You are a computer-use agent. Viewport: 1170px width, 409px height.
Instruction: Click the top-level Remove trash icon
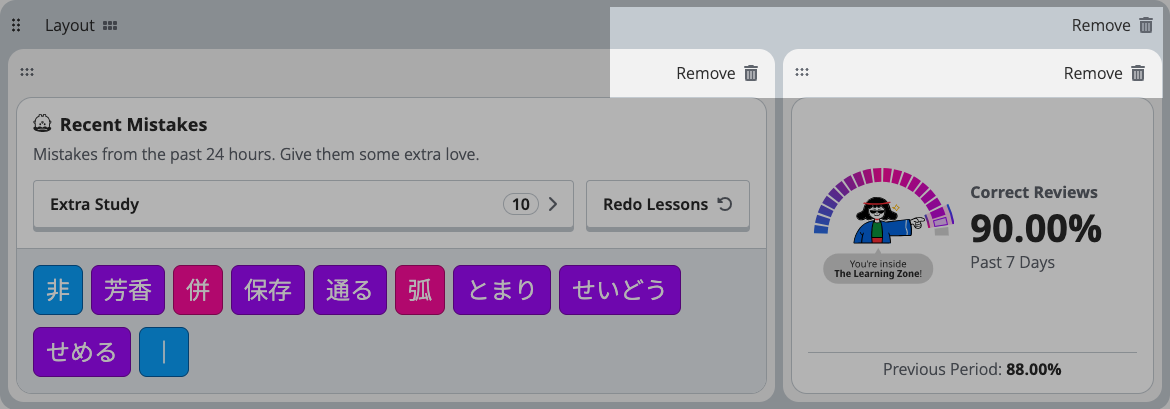point(1146,25)
